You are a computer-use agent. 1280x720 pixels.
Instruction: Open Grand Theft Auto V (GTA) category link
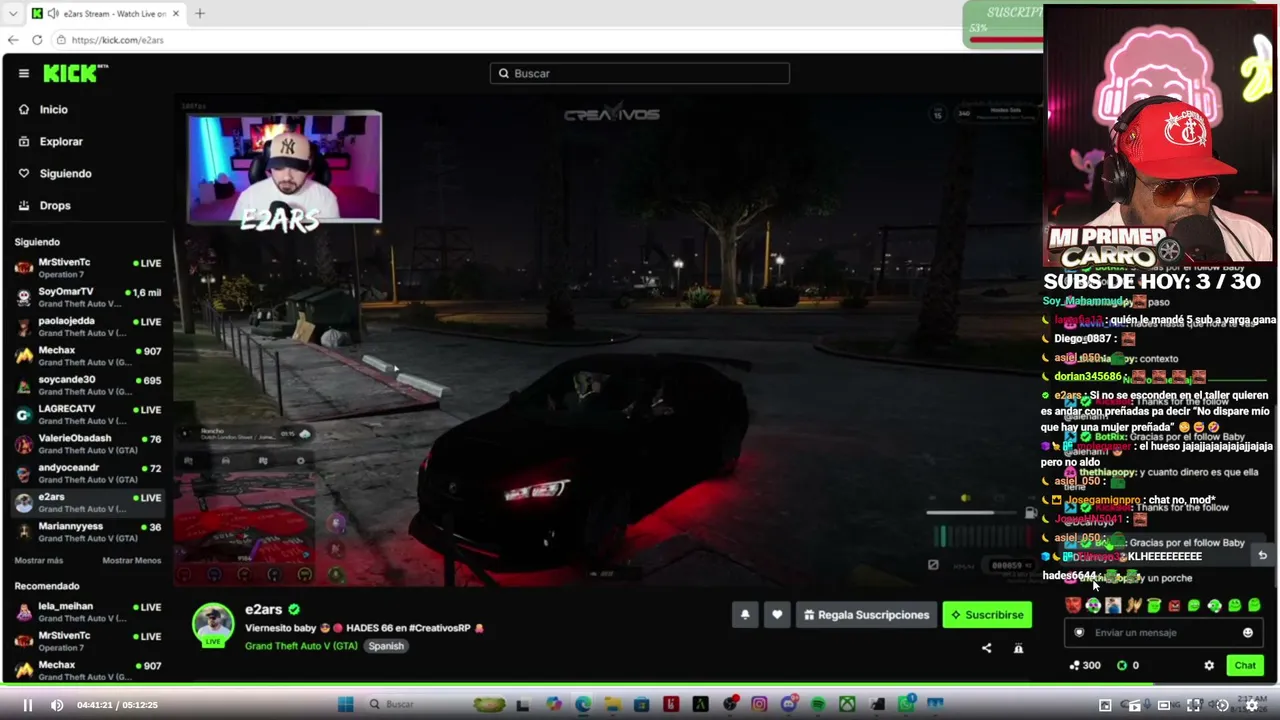(301, 646)
